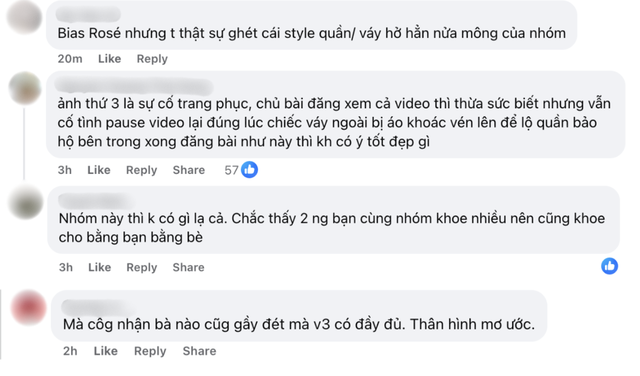The height and width of the screenshot is (376, 640).
Task: Reply to the 'Bias Rosé' comment
Action: point(152,59)
